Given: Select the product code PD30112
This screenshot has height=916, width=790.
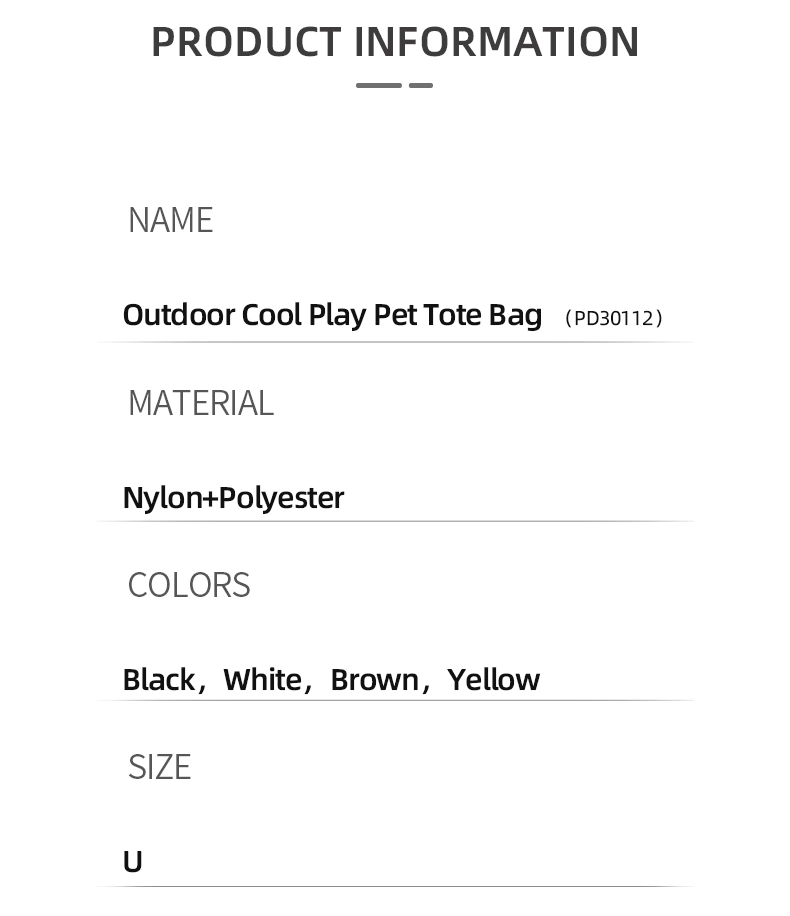Looking at the screenshot, I should (614, 318).
